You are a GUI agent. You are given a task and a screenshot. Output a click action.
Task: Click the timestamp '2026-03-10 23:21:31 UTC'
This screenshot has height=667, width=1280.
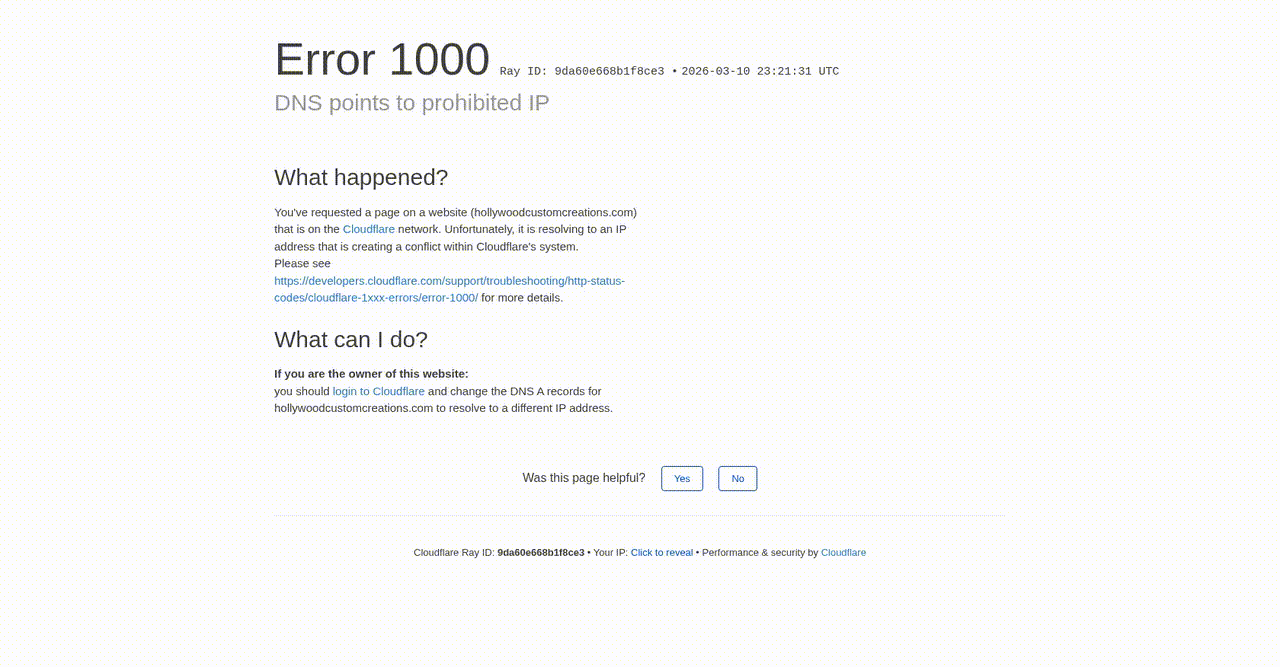[x=760, y=72]
